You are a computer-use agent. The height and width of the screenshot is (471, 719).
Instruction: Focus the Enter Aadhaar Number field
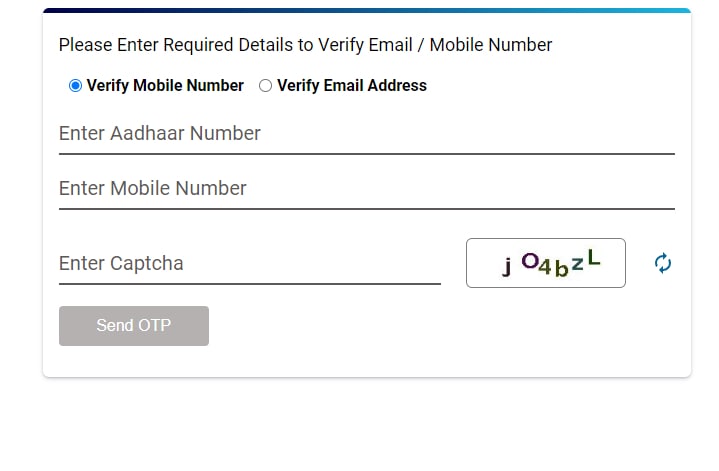[x=367, y=134]
